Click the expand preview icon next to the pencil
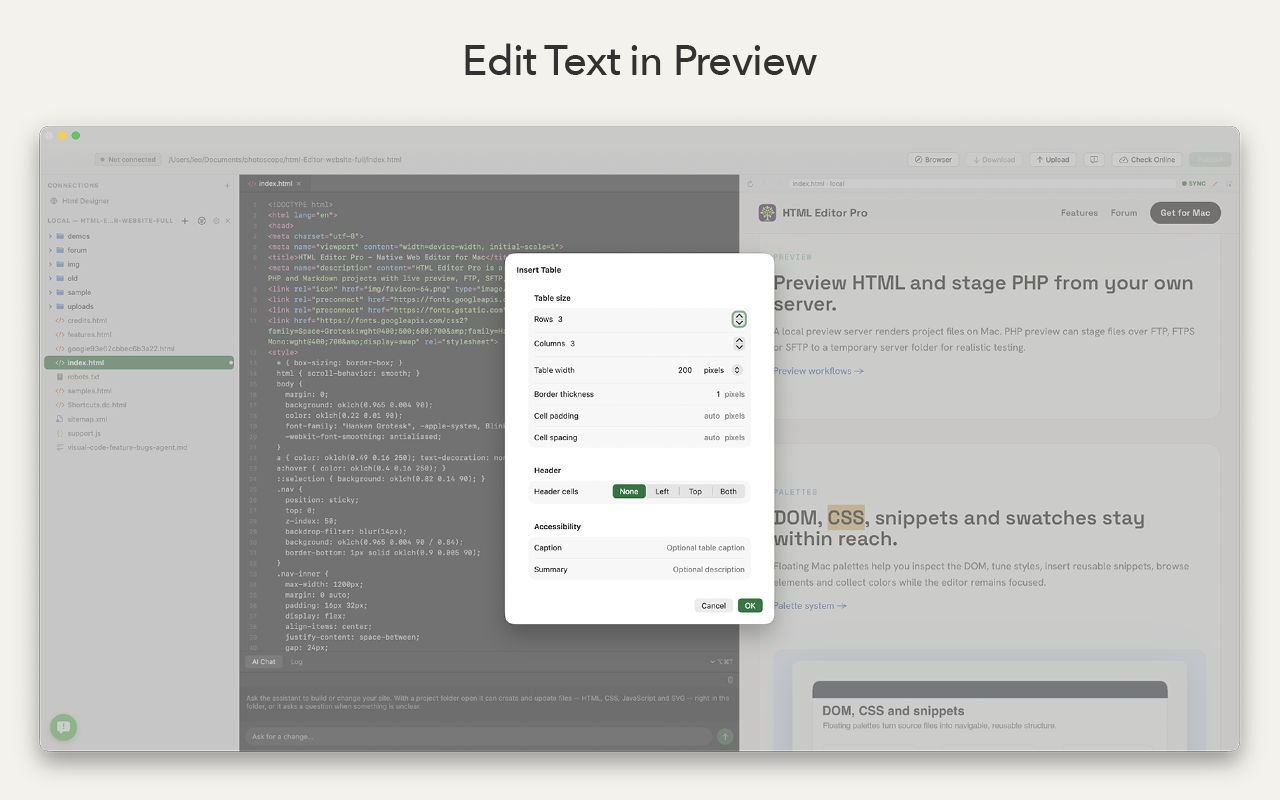 tap(1229, 184)
